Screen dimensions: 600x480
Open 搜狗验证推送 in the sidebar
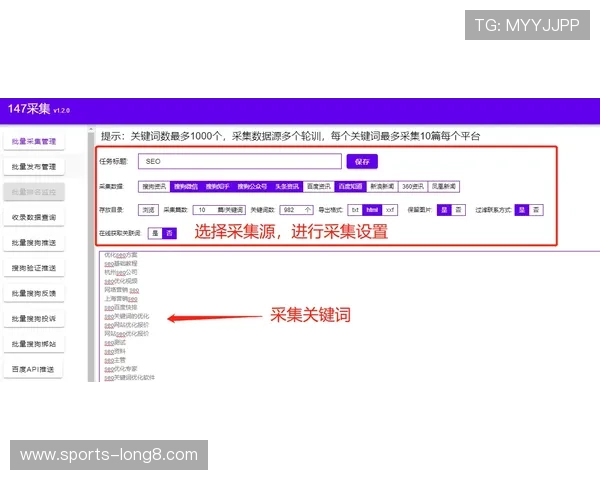pos(34,268)
